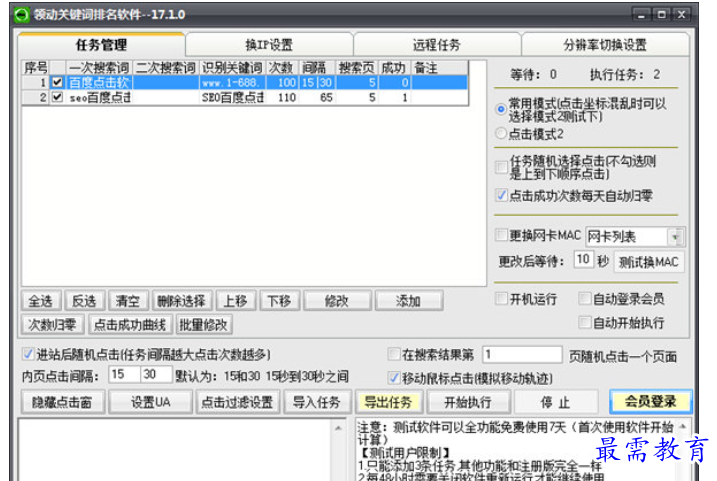
Task: Click the 次数归零 button
Action: 53,324
